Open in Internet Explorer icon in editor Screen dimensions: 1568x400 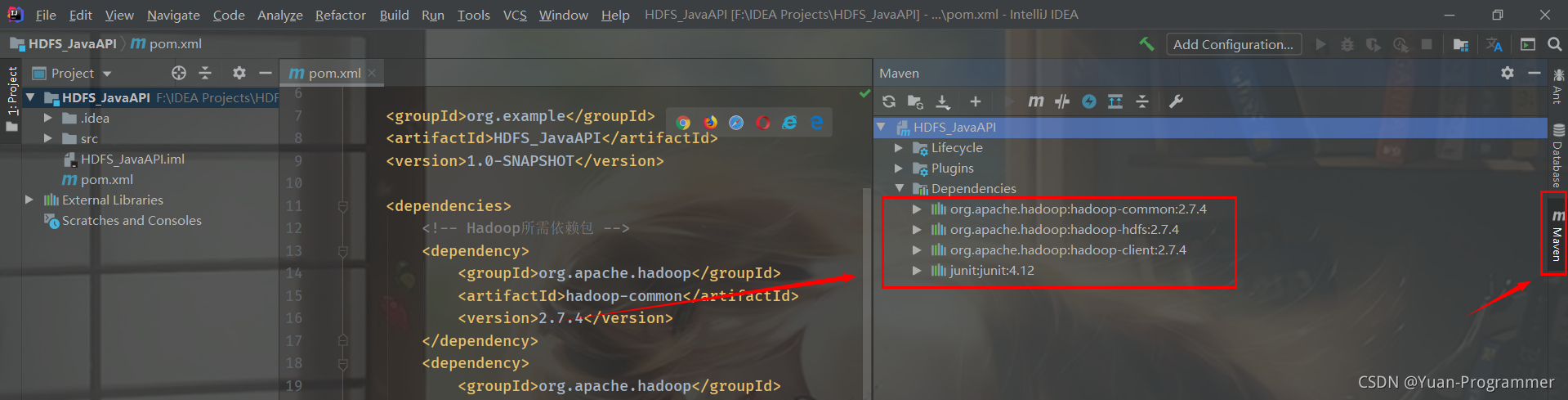coord(789,123)
